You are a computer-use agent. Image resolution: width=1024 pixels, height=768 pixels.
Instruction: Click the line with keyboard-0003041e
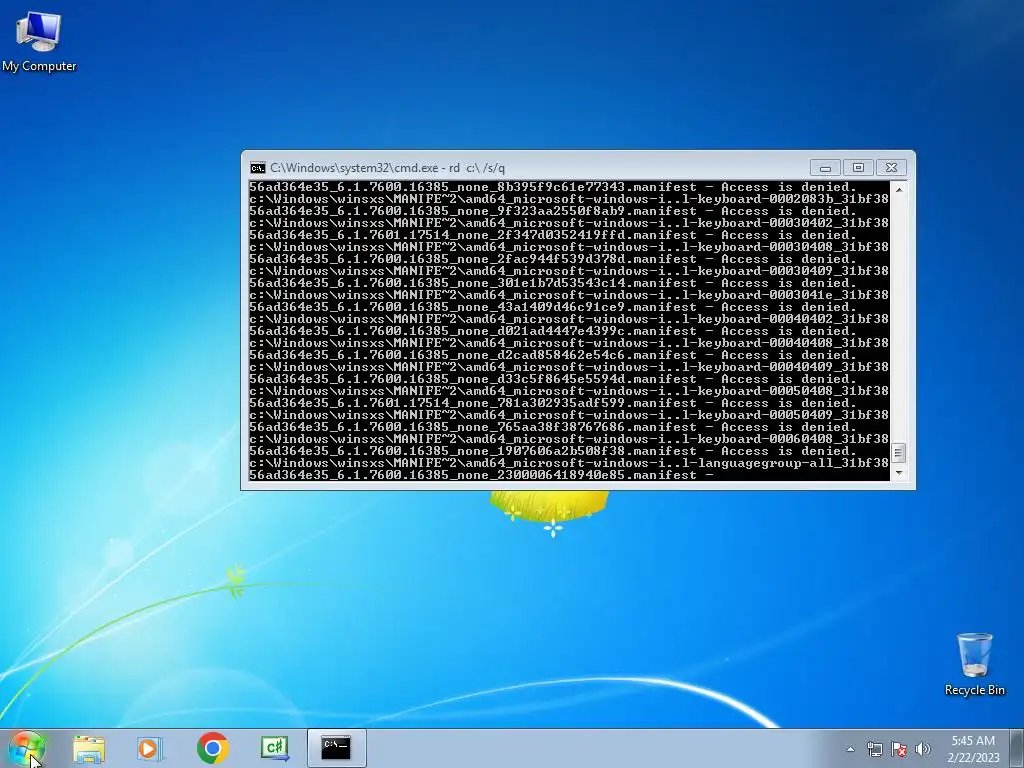[569, 295]
